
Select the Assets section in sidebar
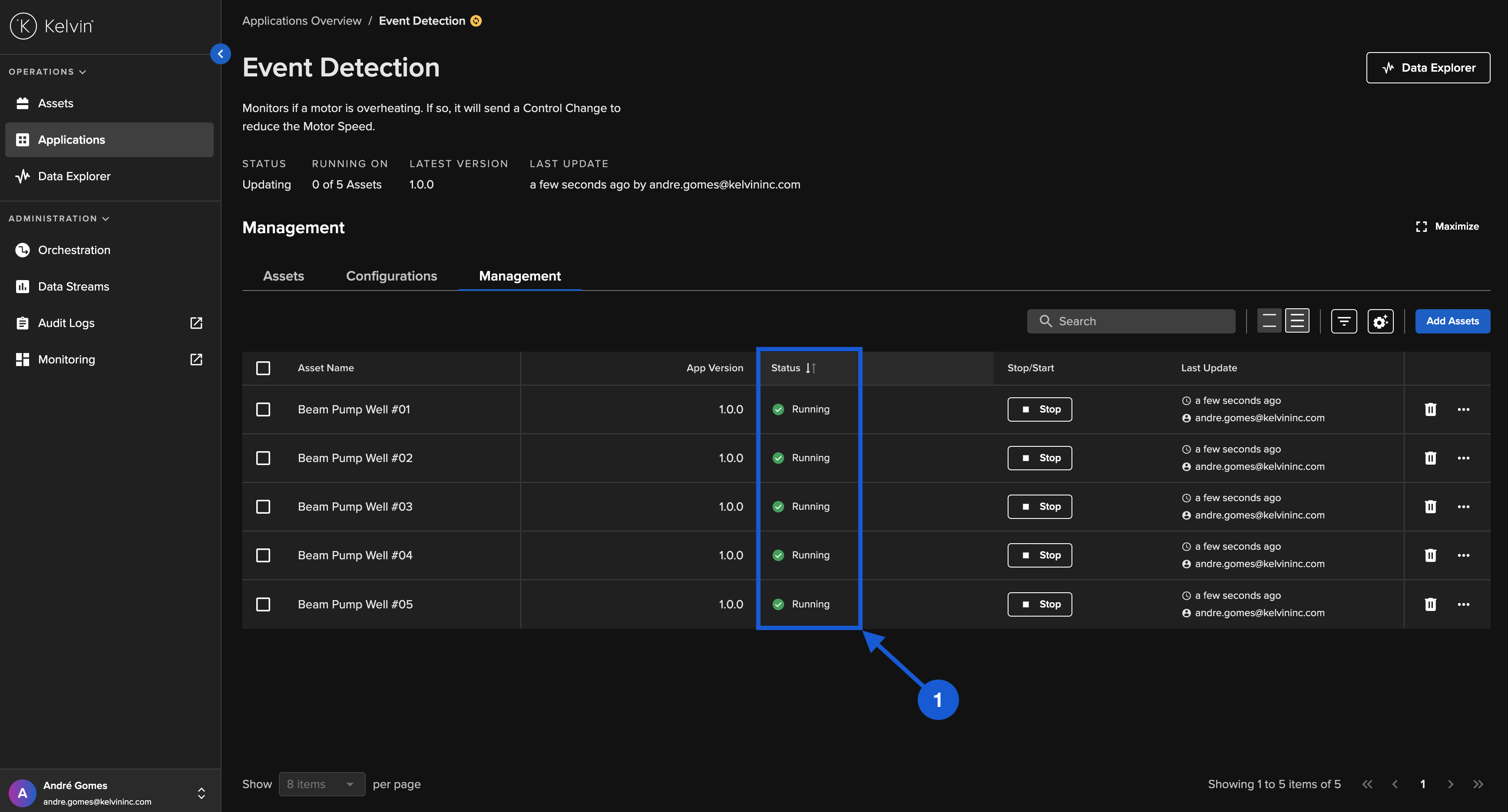click(56, 103)
